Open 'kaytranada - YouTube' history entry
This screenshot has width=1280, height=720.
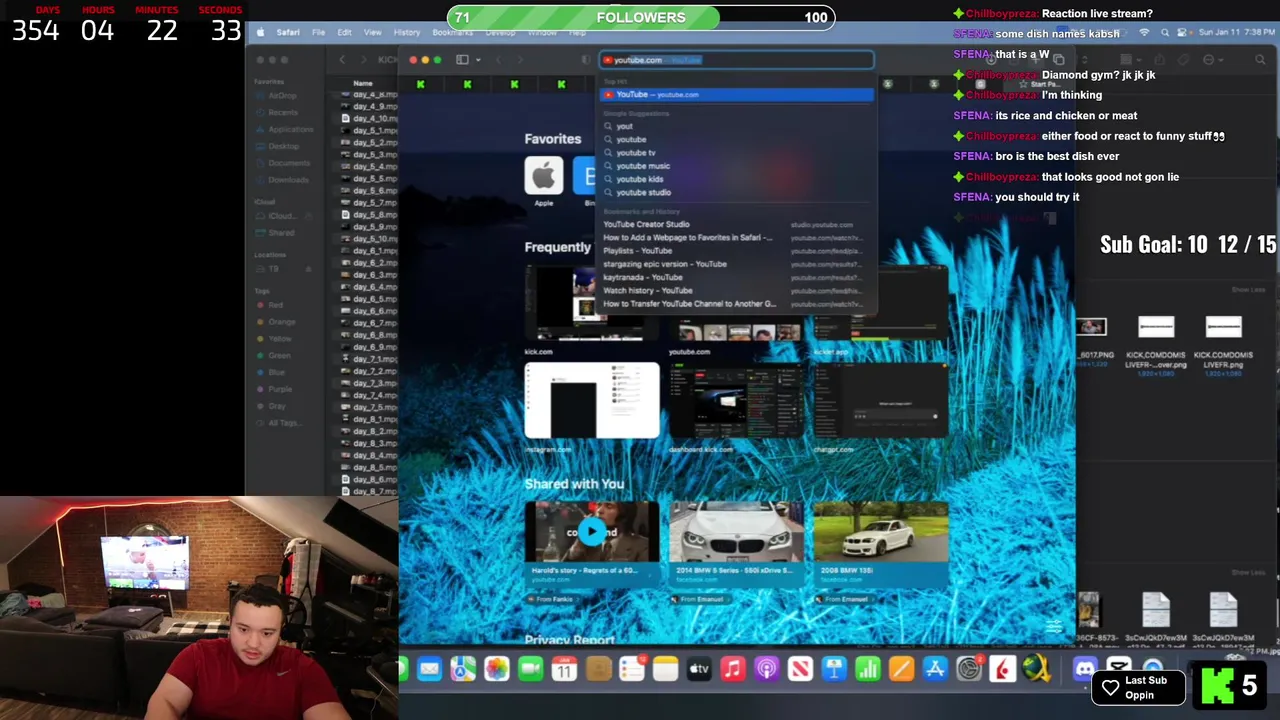736,277
